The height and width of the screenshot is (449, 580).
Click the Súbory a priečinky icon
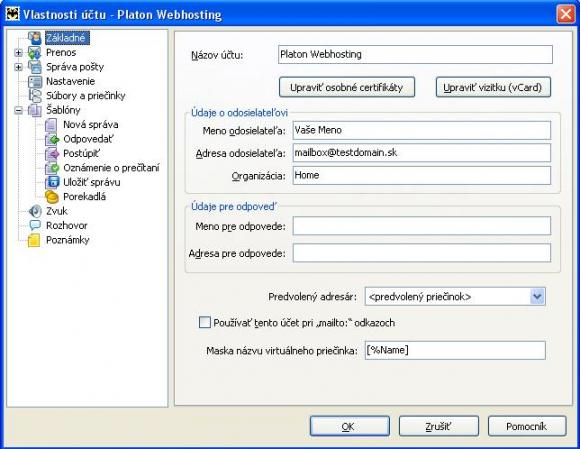35,96
